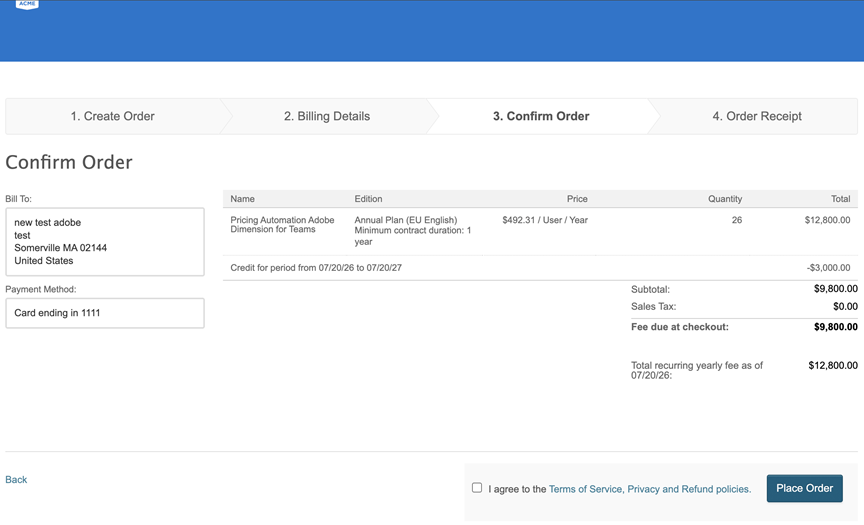Click the Price column header
The height and width of the screenshot is (525, 864).
(x=577, y=199)
